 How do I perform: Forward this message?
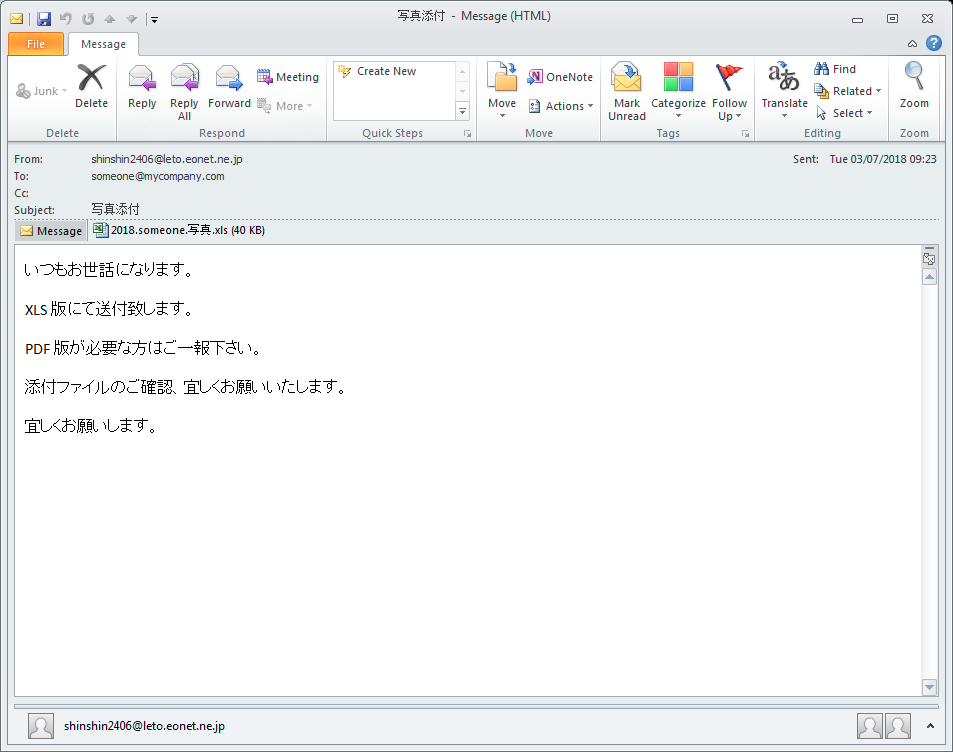pyautogui.click(x=229, y=86)
